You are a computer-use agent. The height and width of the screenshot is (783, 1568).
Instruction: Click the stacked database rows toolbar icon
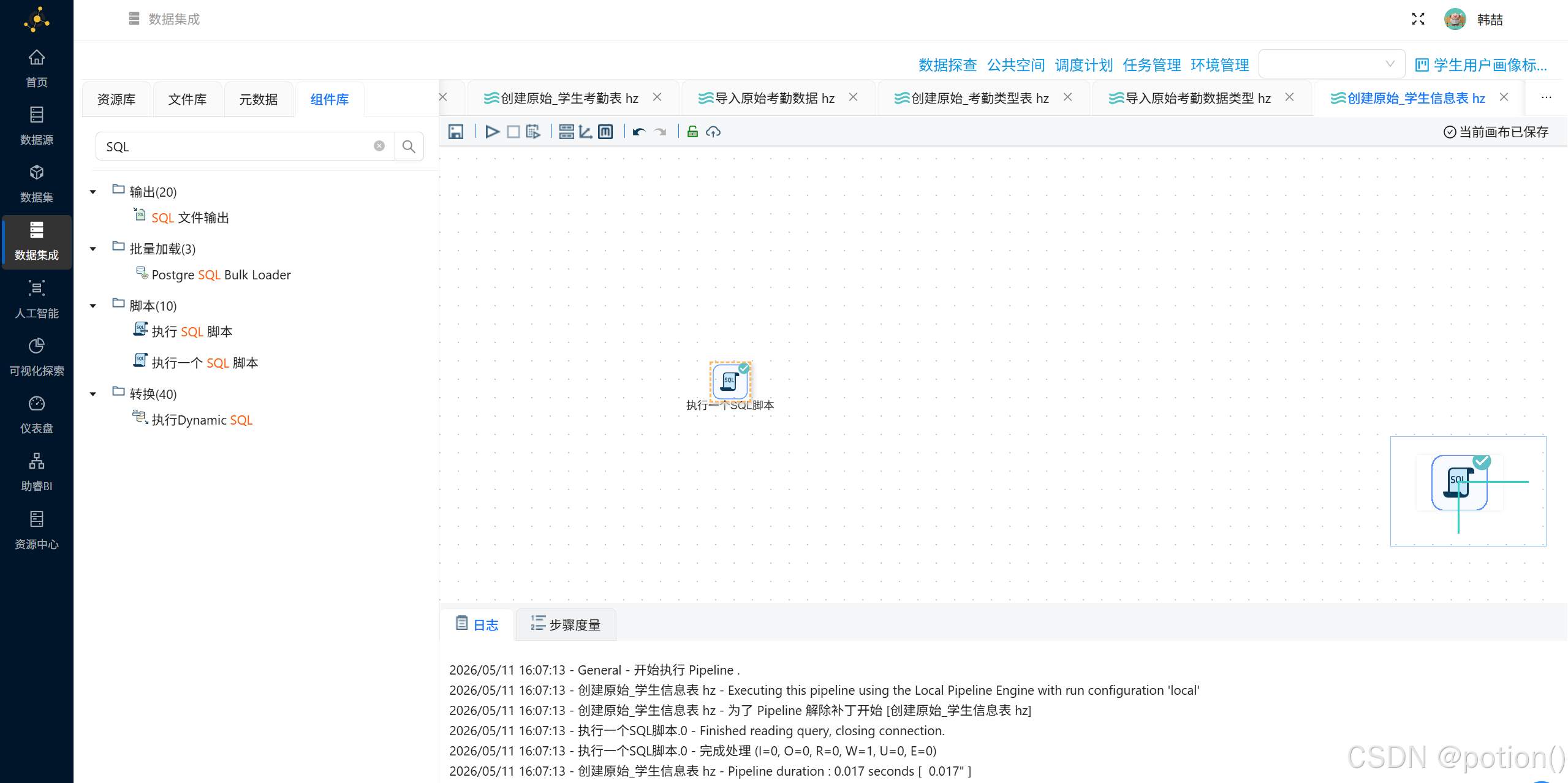tap(566, 132)
